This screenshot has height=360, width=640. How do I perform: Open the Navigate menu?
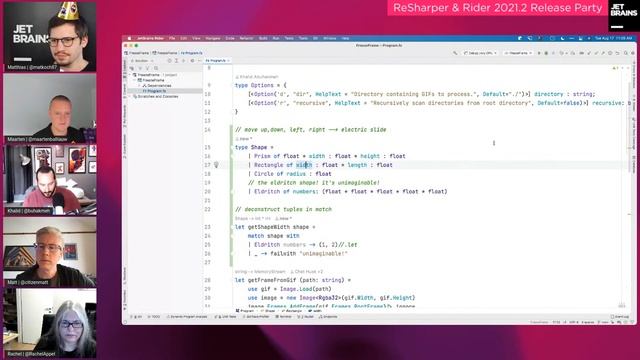[x=213, y=38]
